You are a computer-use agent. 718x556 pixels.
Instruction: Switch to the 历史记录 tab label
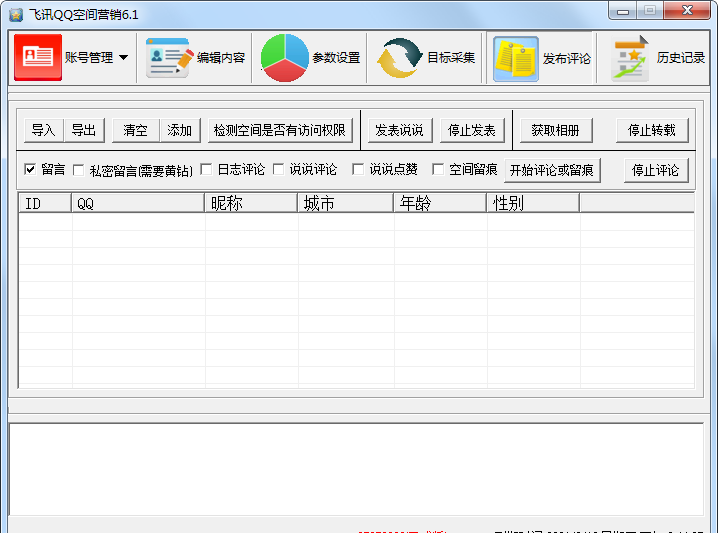(x=680, y=58)
